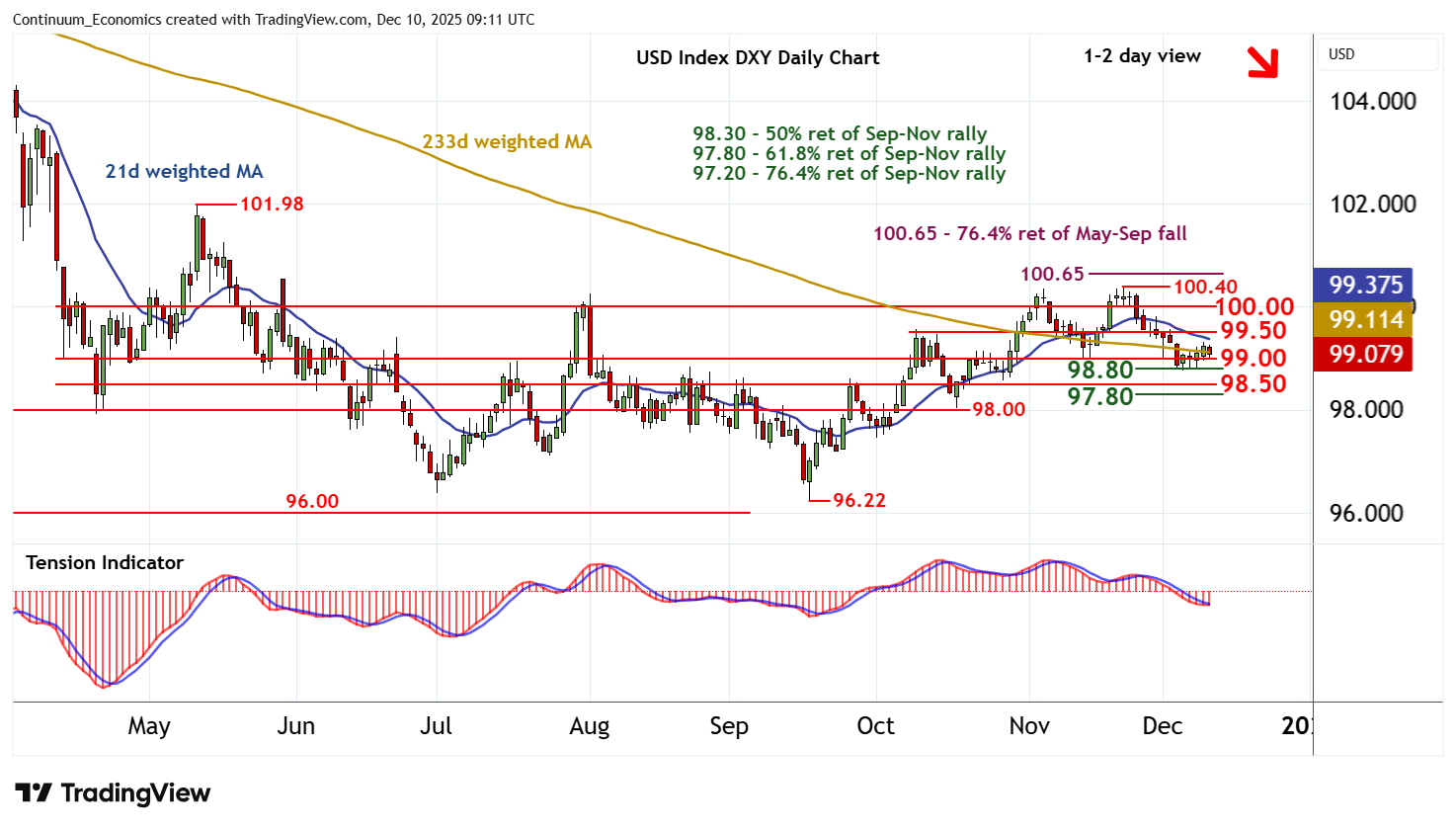Click the Tension Indicator panel title

point(105,562)
